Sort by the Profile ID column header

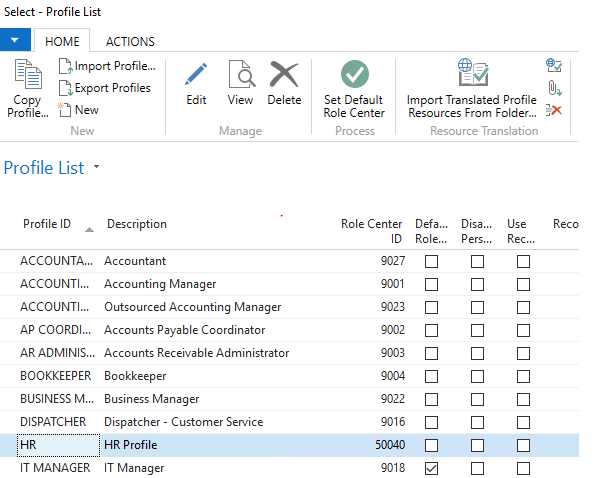click(x=48, y=224)
